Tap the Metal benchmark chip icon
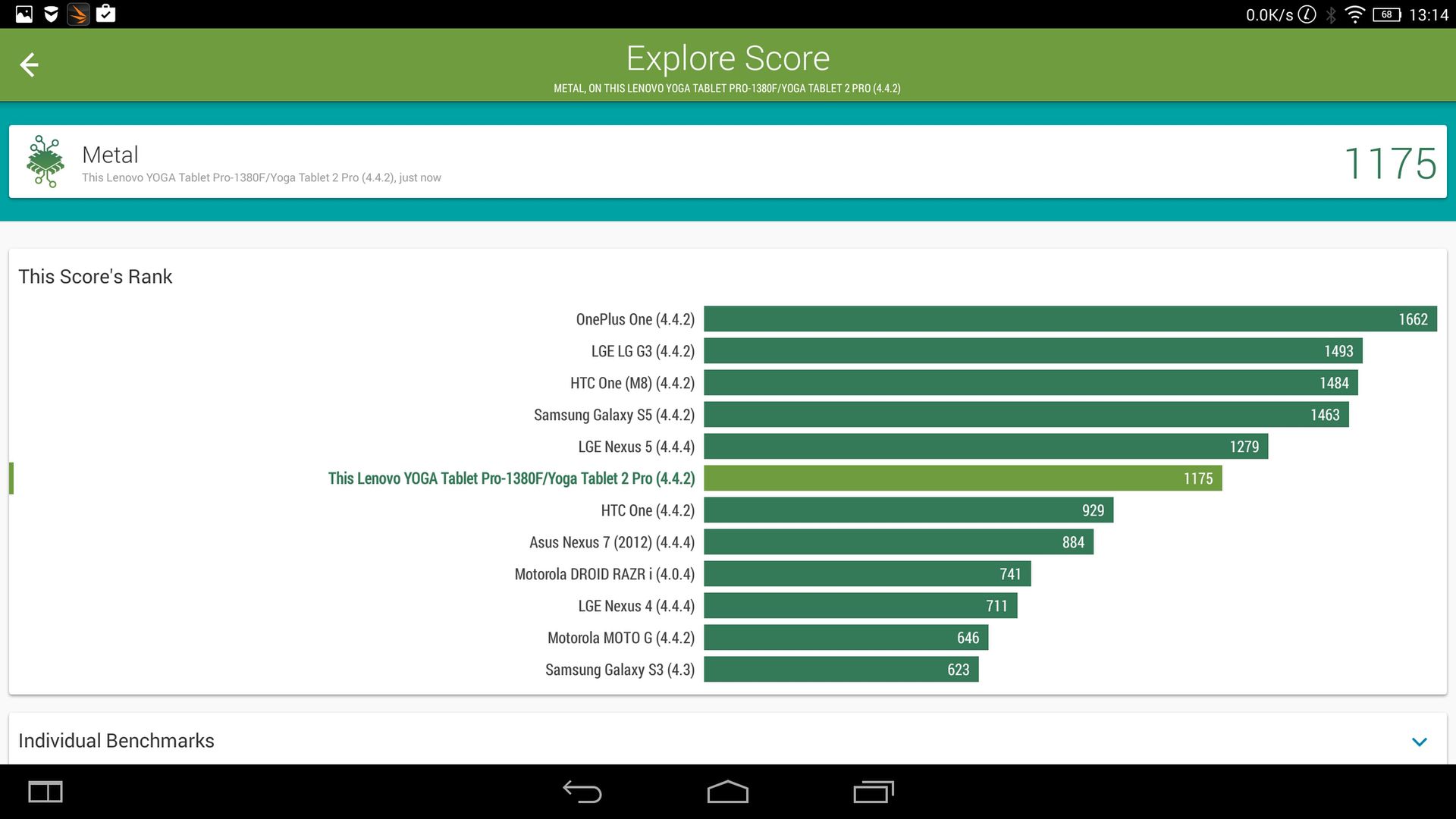1456x819 pixels. click(45, 162)
